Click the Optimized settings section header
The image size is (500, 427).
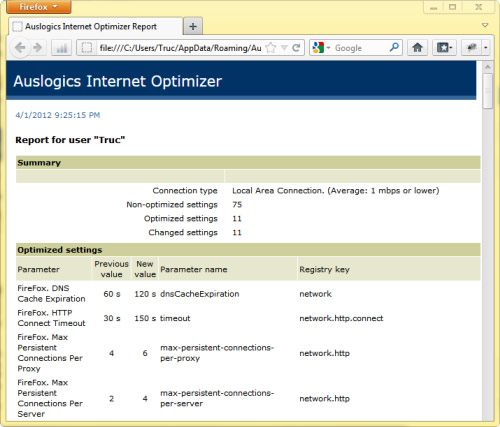248,250
